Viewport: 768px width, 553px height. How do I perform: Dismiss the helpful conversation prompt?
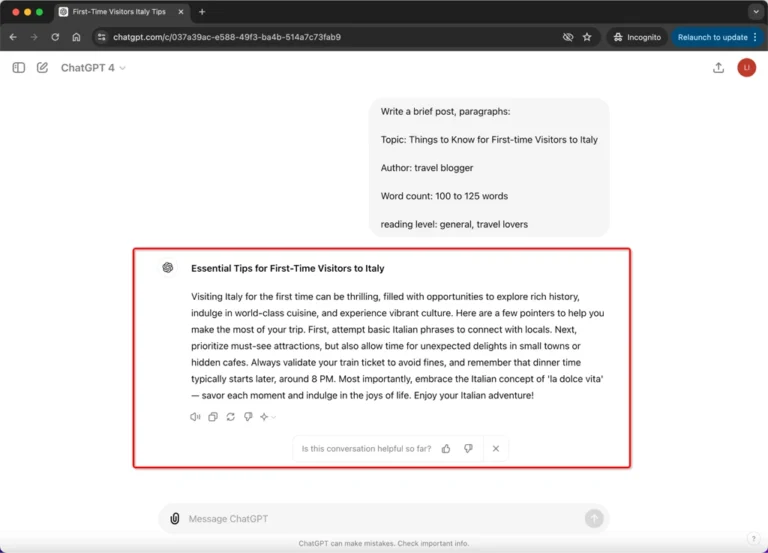pos(496,449)
